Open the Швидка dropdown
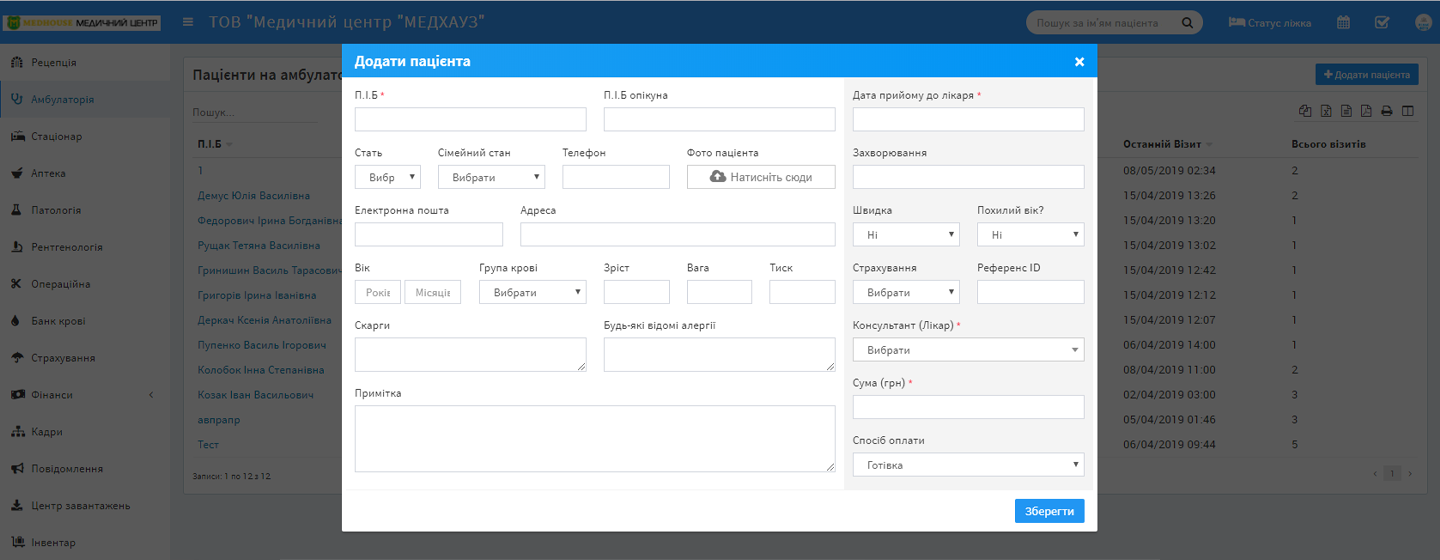The image size is (1440, 560). [906, 234]
